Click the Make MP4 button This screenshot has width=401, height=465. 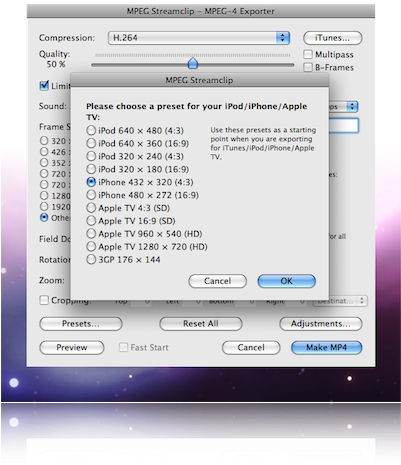coord(327,348)
